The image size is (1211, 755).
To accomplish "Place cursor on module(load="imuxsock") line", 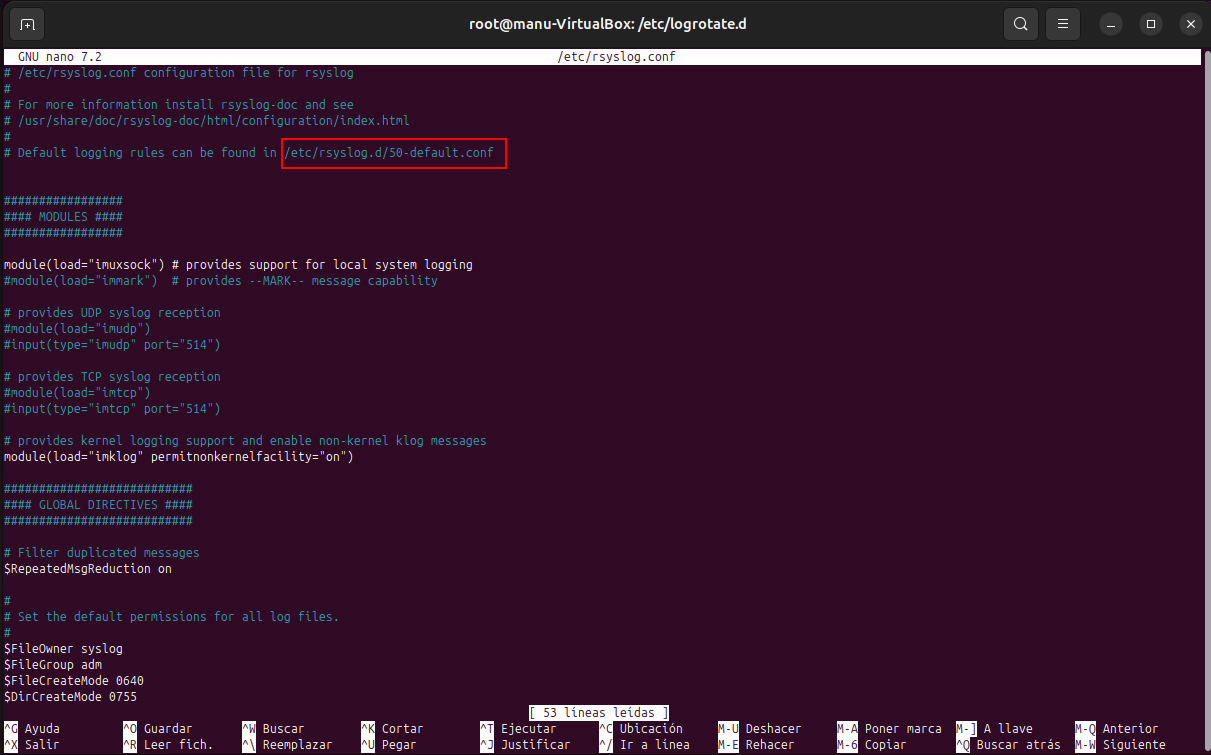I will pos(85,265).
